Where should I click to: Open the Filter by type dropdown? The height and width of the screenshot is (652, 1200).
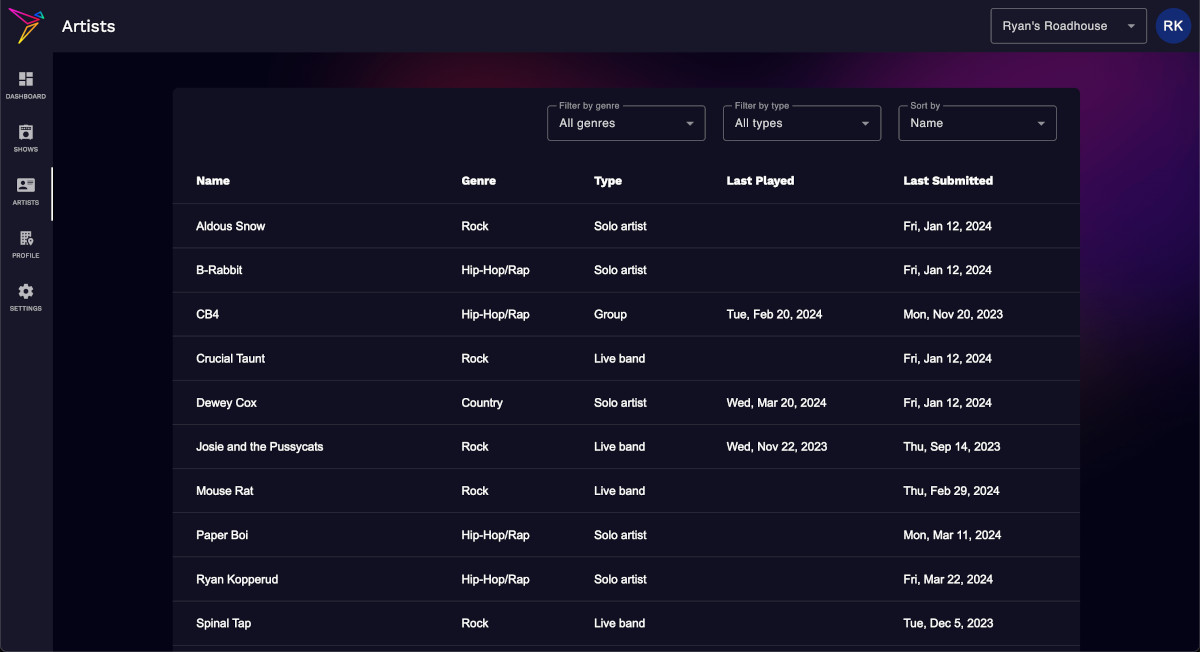[x=801, y=122]
